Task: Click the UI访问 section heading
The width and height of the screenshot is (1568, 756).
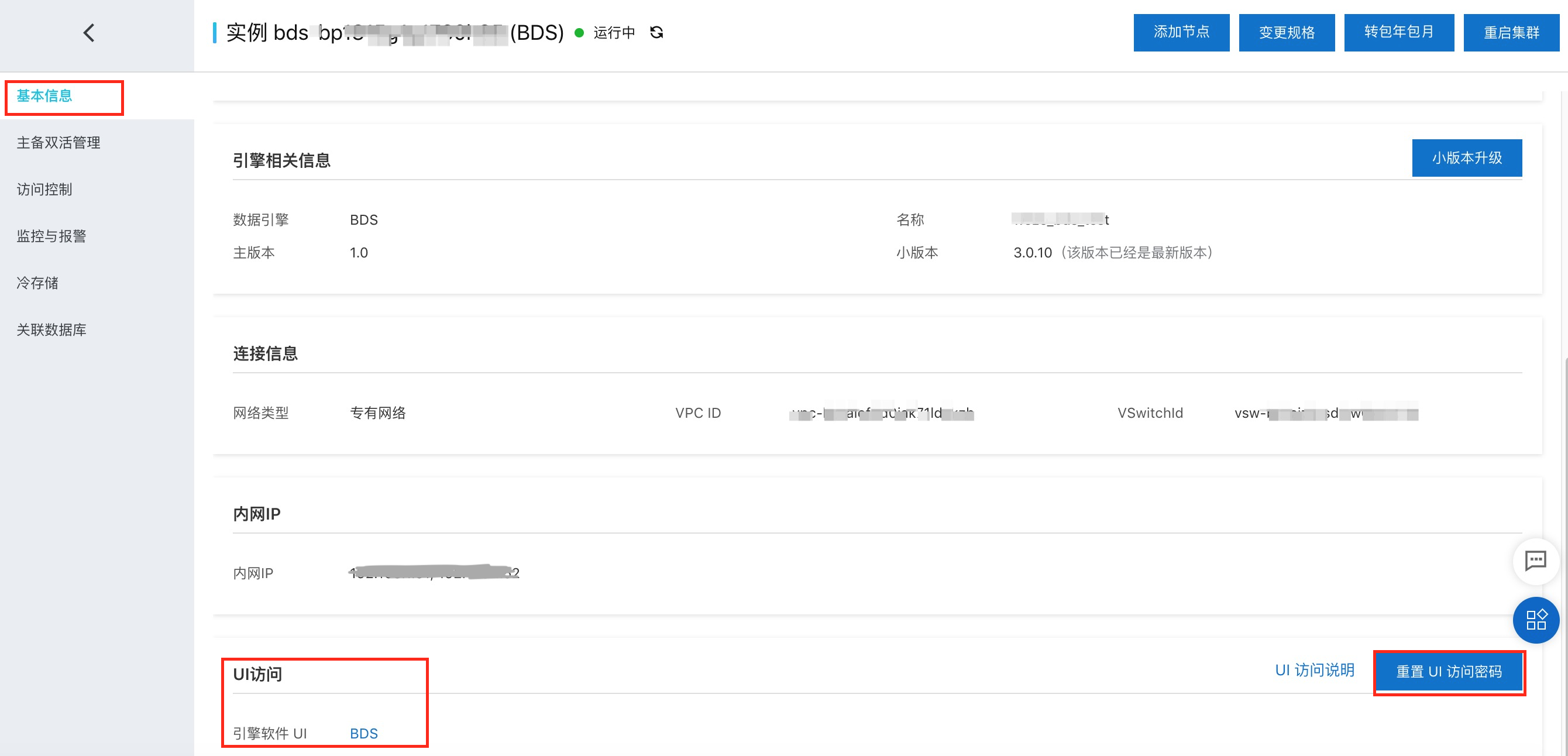Action: [x=257, y=675]
